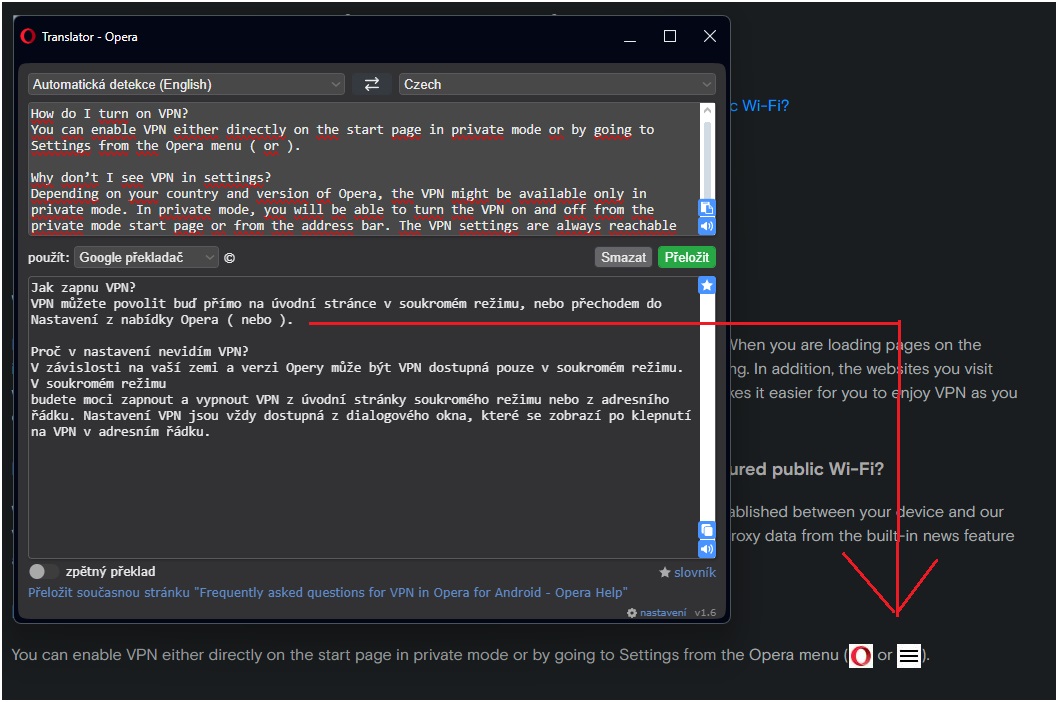Open the nastavení settings link
1058x702 pixels.
click(x=663, y=613)
